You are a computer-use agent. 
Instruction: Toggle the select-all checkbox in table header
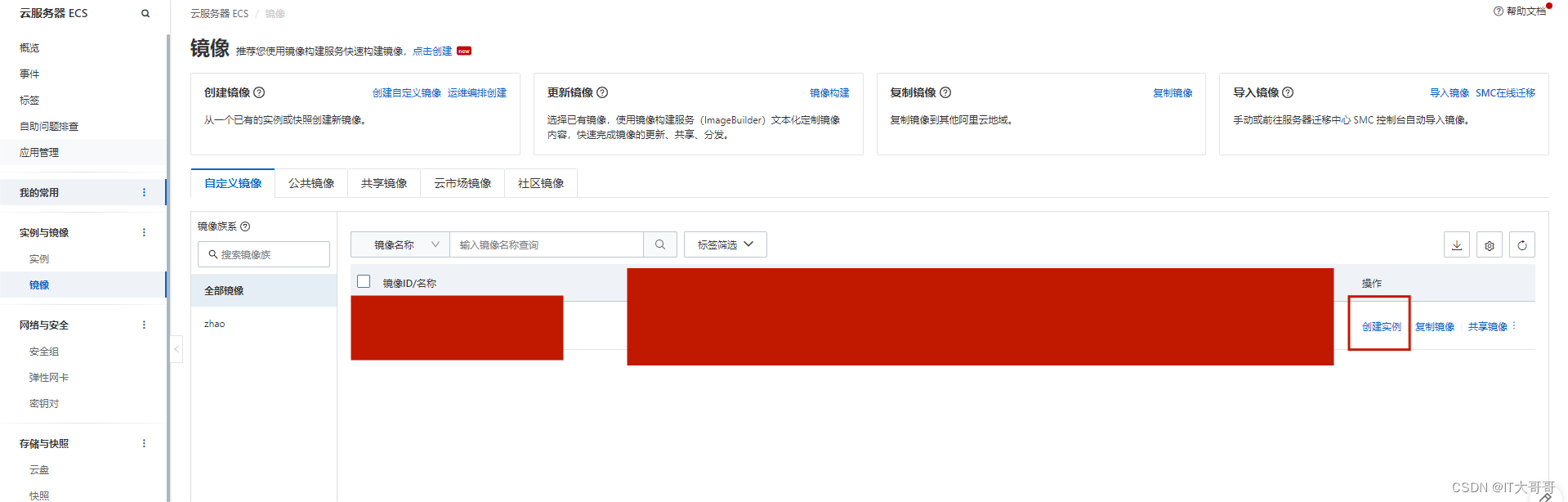click(x=364, y=282)
